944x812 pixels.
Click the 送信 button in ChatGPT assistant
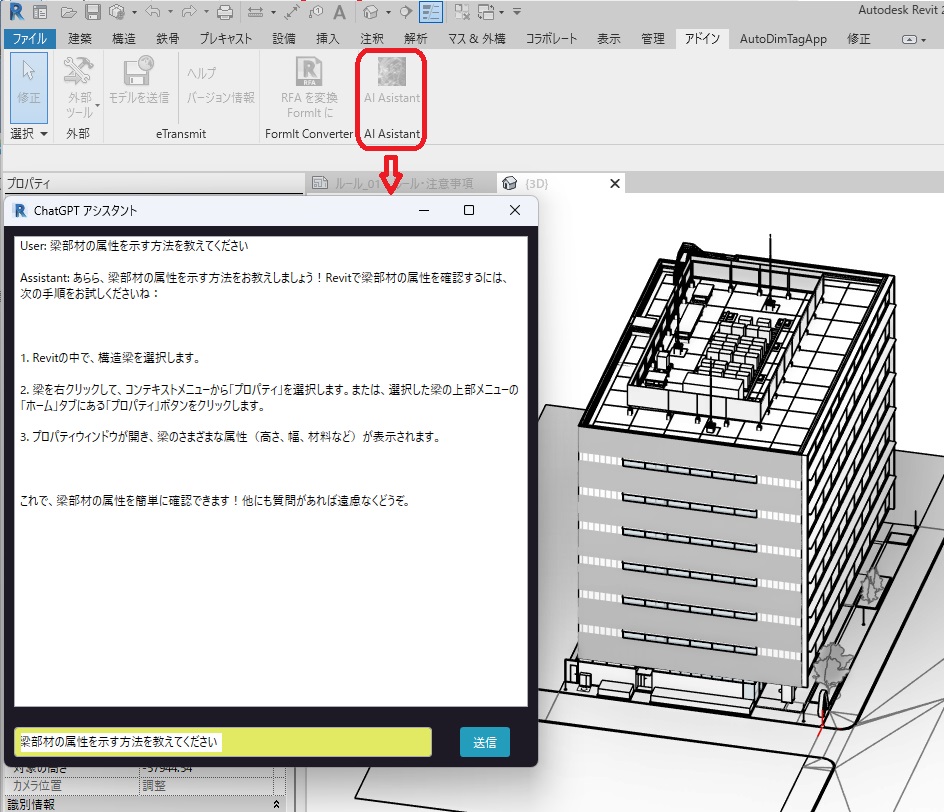click(x=485, y=742)
